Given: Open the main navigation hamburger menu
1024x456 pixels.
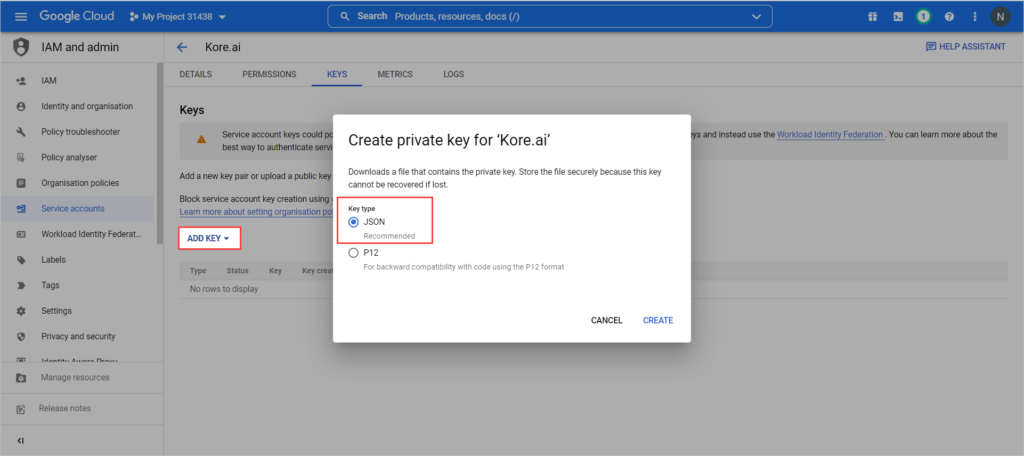Looking at the screenshot, I should pos(20,17).
